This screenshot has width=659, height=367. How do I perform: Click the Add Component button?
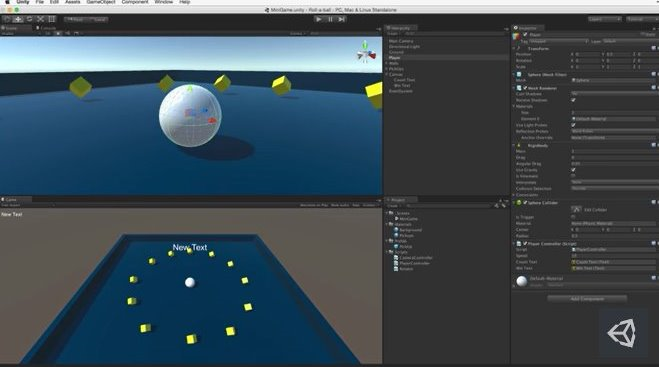click(587, 298)
